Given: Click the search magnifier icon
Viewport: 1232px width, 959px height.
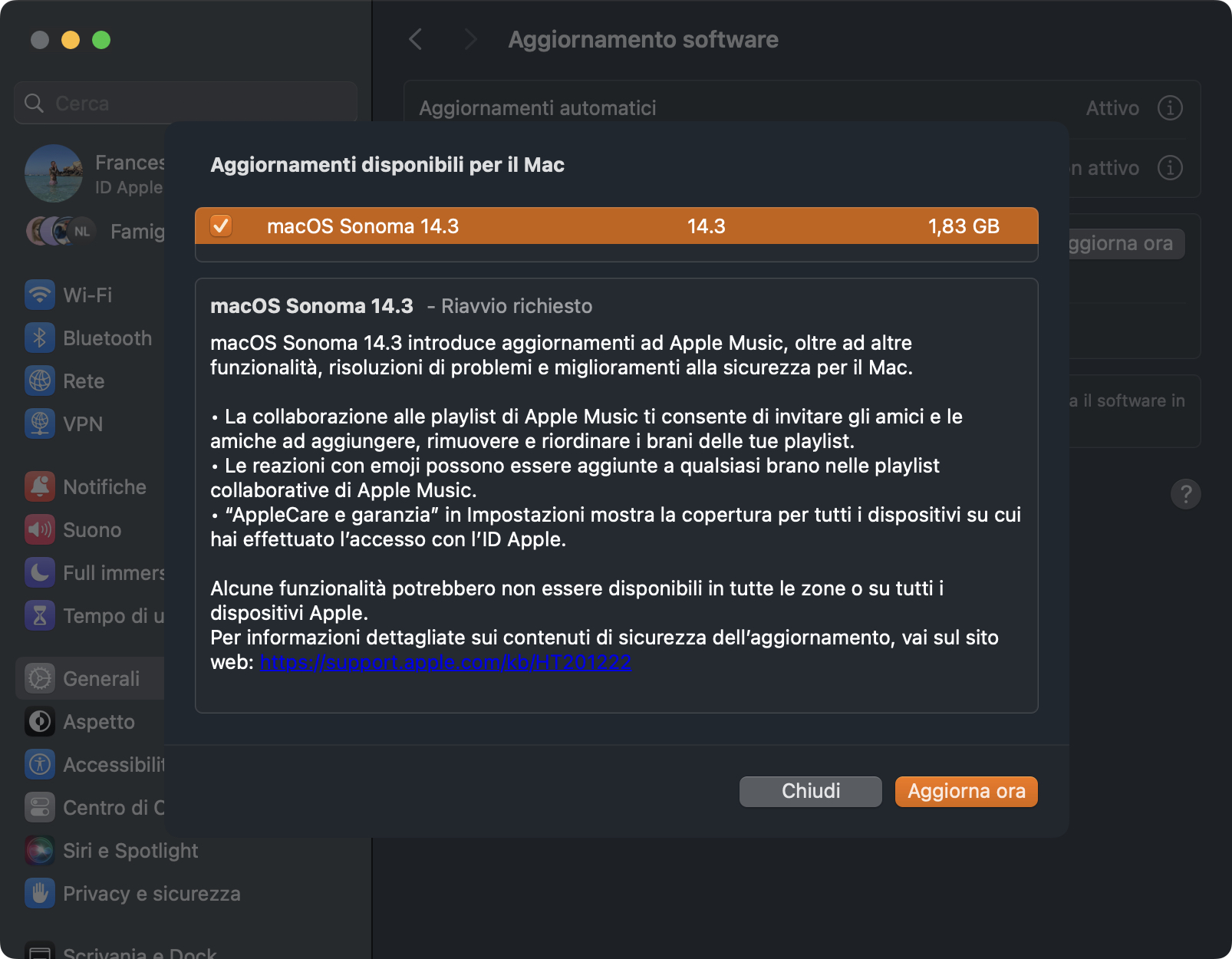Looking at the screenshot, I should [x=35, y=103].
